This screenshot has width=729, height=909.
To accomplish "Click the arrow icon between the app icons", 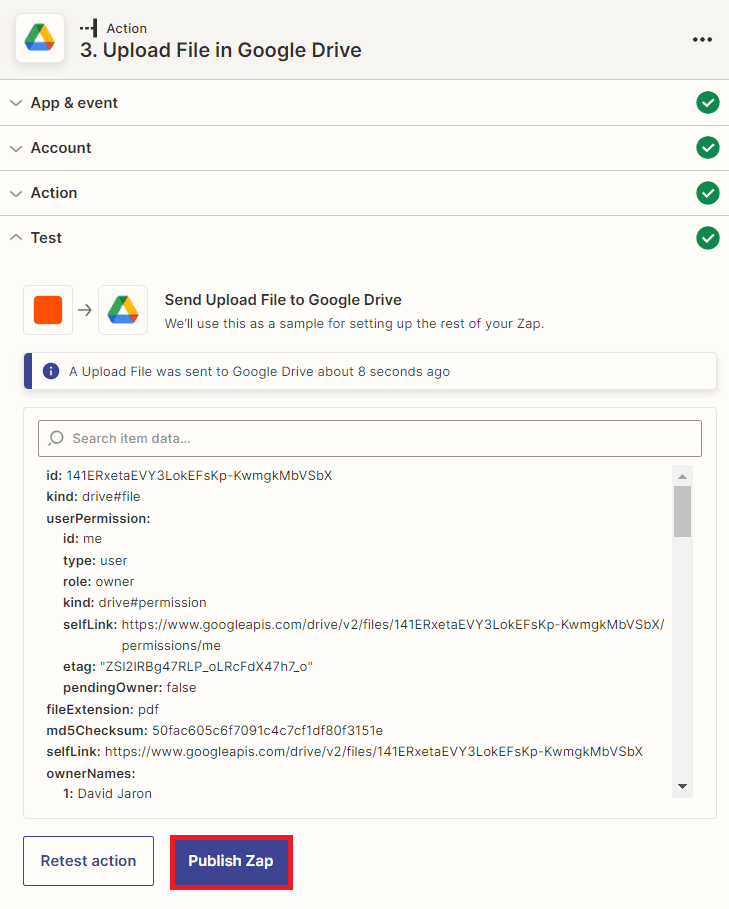I will point(85,310).
